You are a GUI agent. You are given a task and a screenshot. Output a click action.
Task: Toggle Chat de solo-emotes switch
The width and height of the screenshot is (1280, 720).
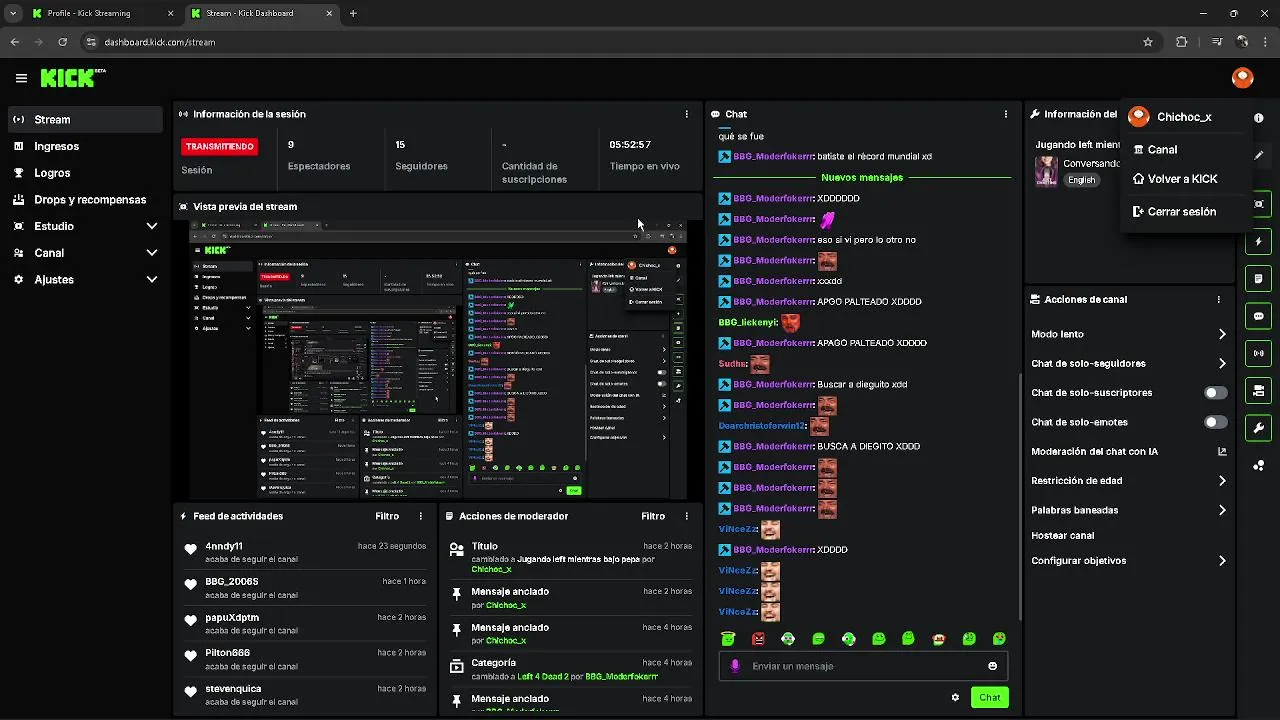1215,422
